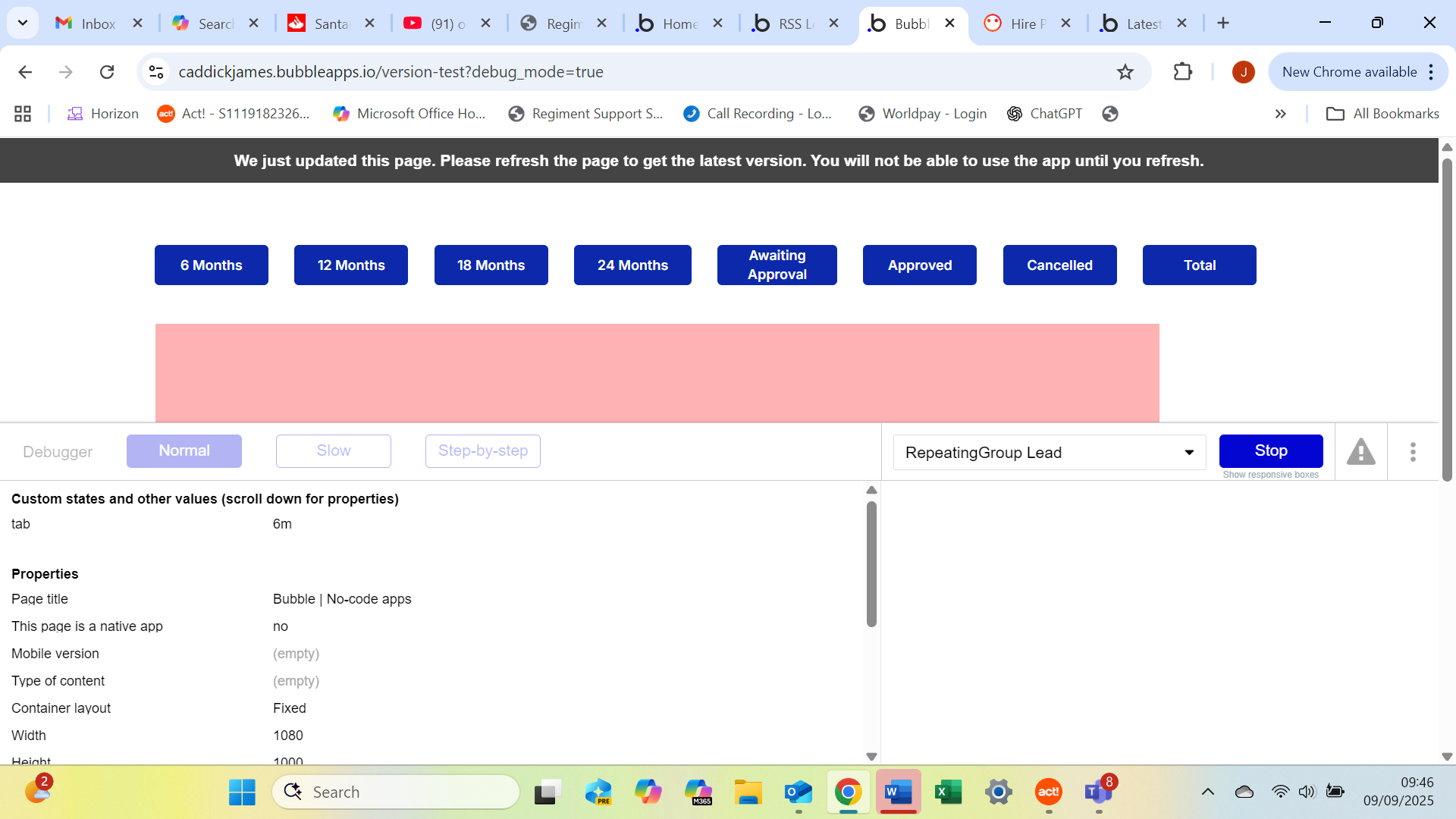Viewport: 1456px width, 819px height.
Task: Reload the page with the refresh icon
Action: 107,72
